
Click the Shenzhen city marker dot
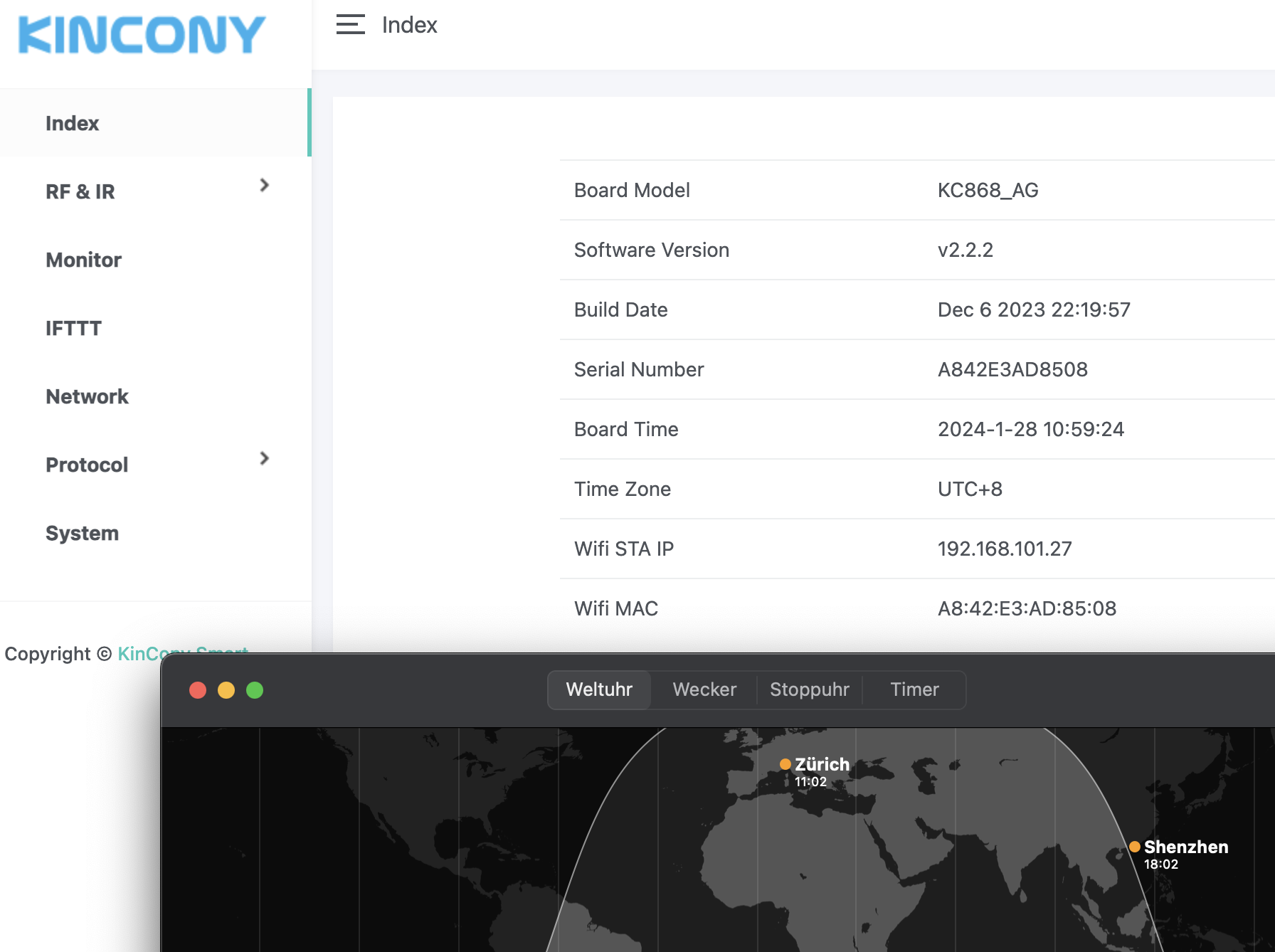point(1135,847)
